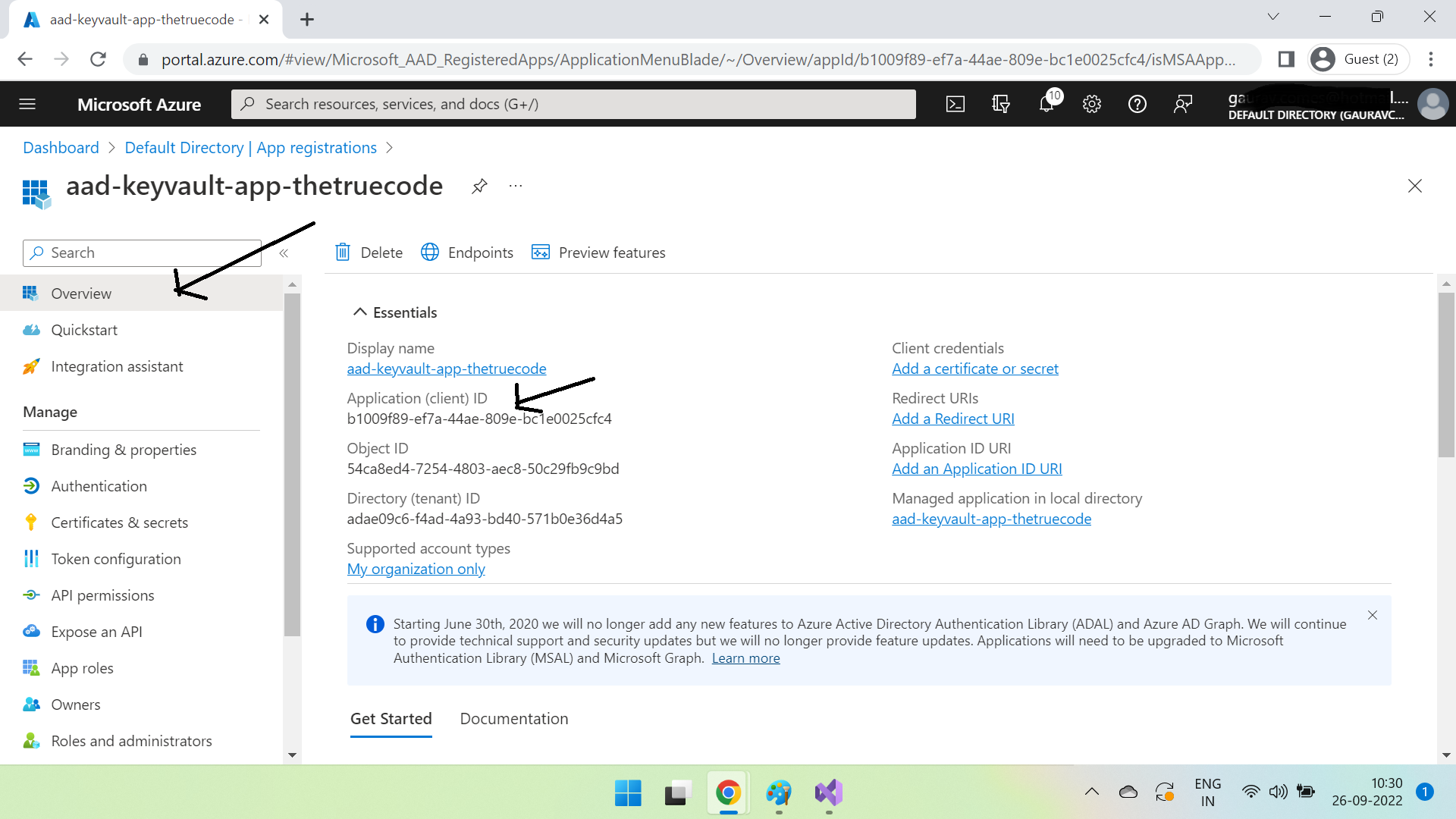
Task: Click the address bar URL
Action: click(698, 59)
